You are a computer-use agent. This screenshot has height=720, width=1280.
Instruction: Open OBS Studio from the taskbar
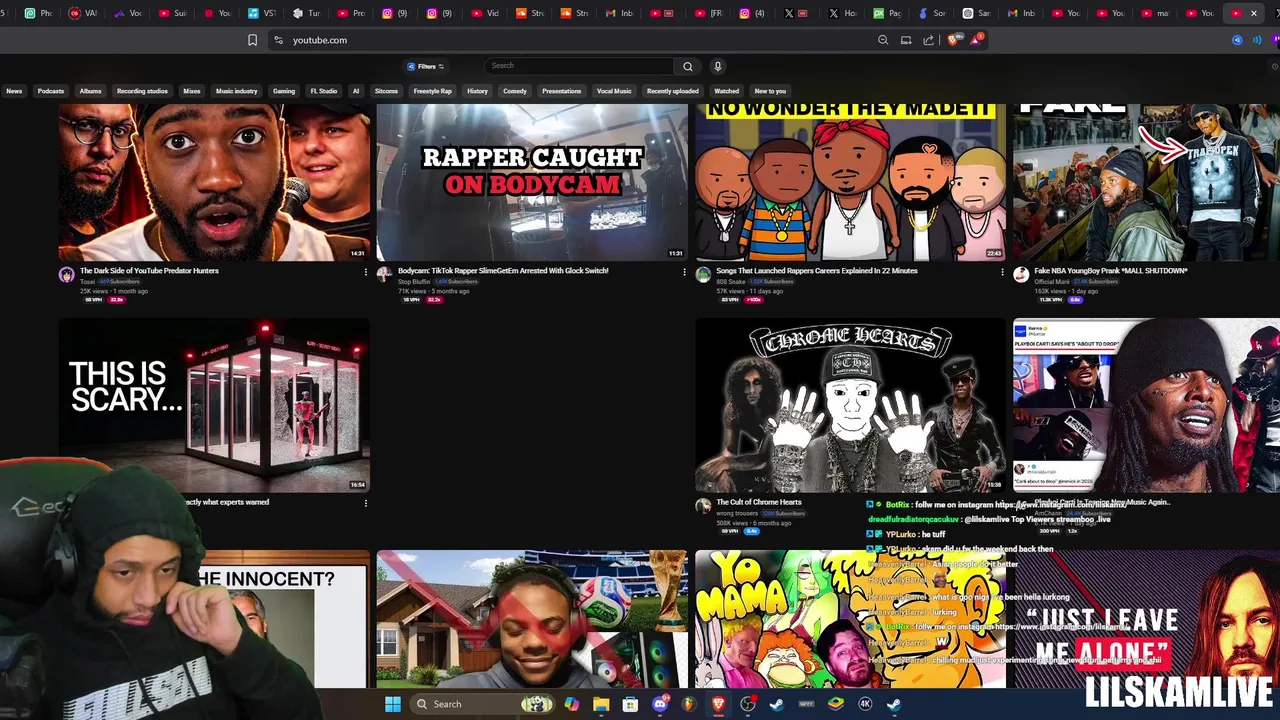point(748,704)
